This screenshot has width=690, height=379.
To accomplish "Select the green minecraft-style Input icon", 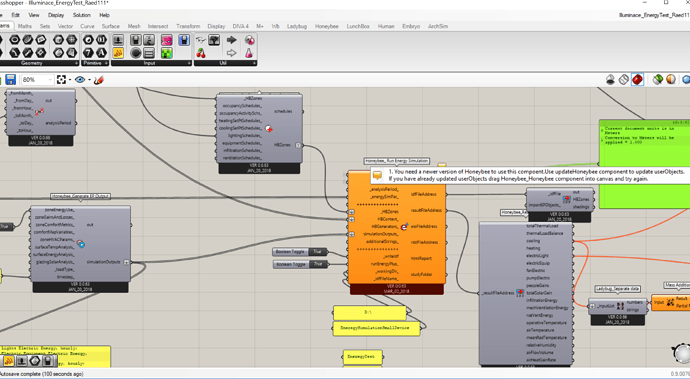I will point(166,54).
